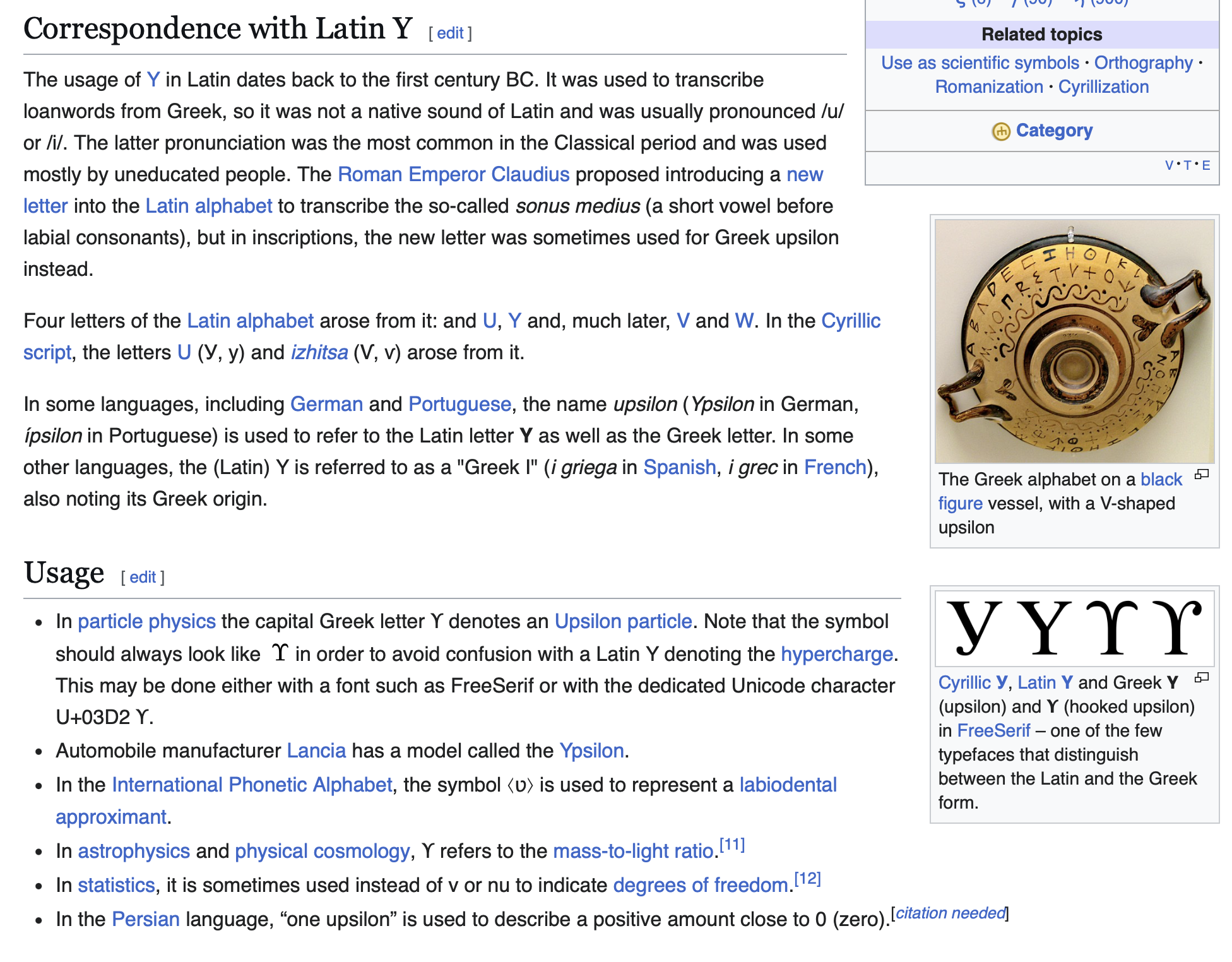Open the Romanization link

989,87
